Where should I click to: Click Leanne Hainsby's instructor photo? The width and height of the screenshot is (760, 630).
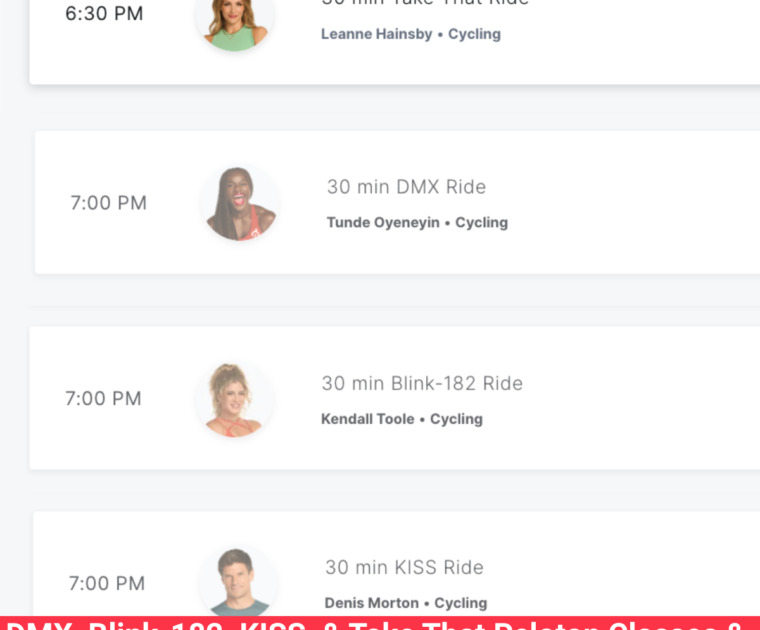(234, 20)
